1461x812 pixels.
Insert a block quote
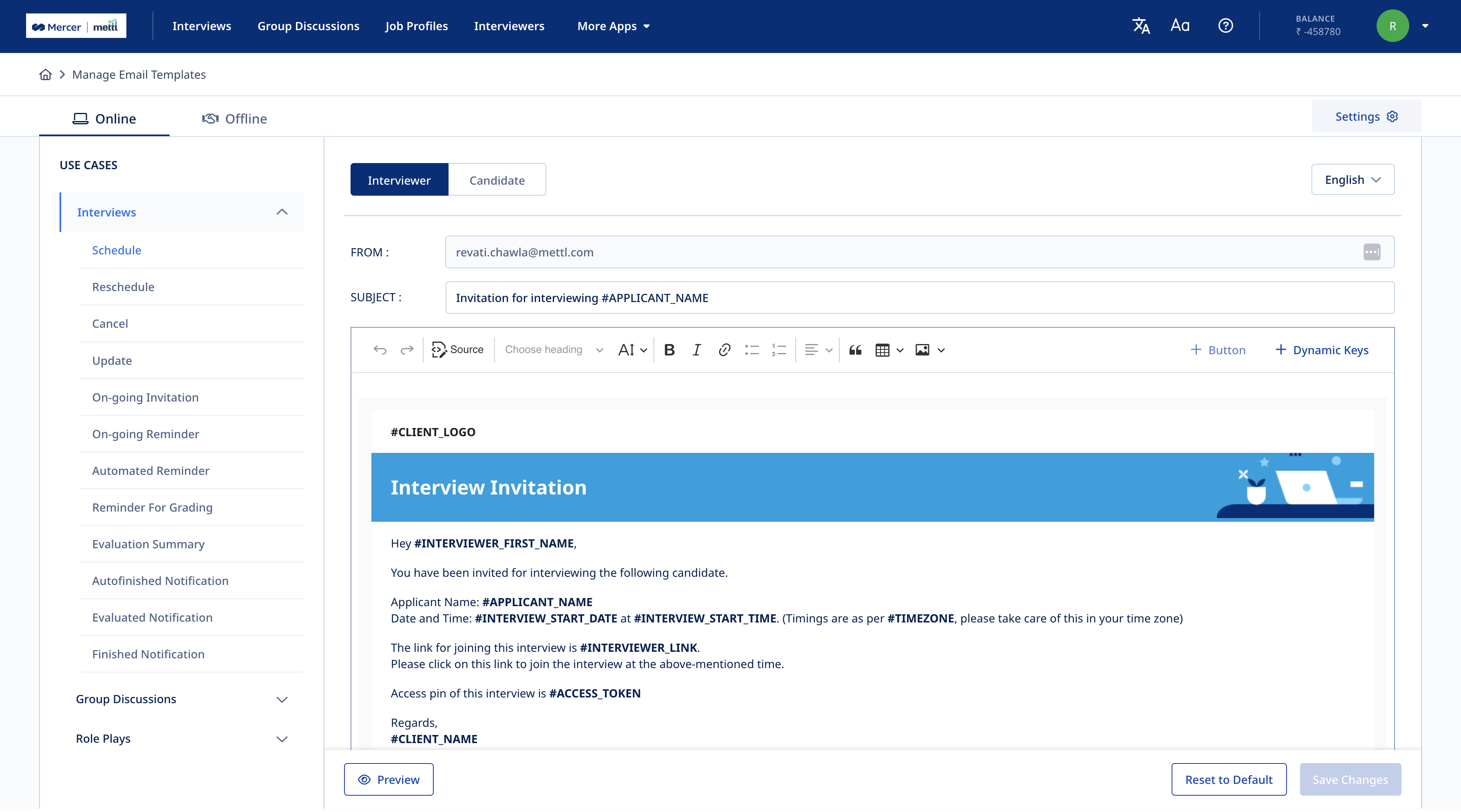(855, 350)
